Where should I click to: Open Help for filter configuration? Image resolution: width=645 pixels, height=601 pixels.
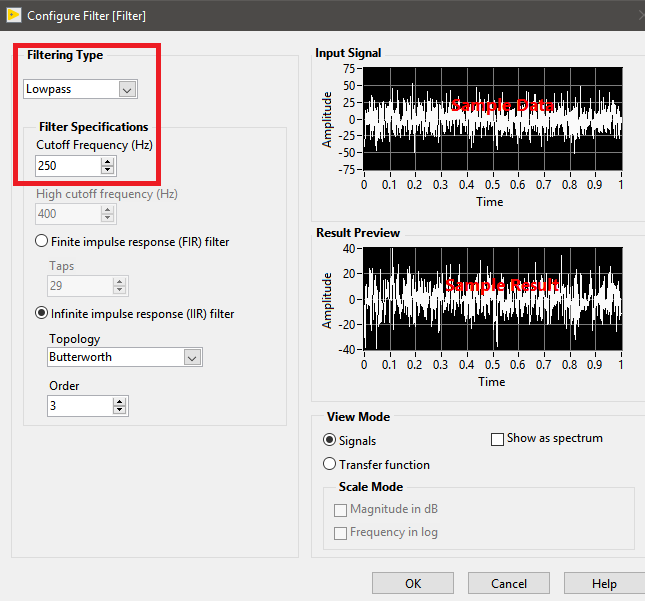pos(604,584)
